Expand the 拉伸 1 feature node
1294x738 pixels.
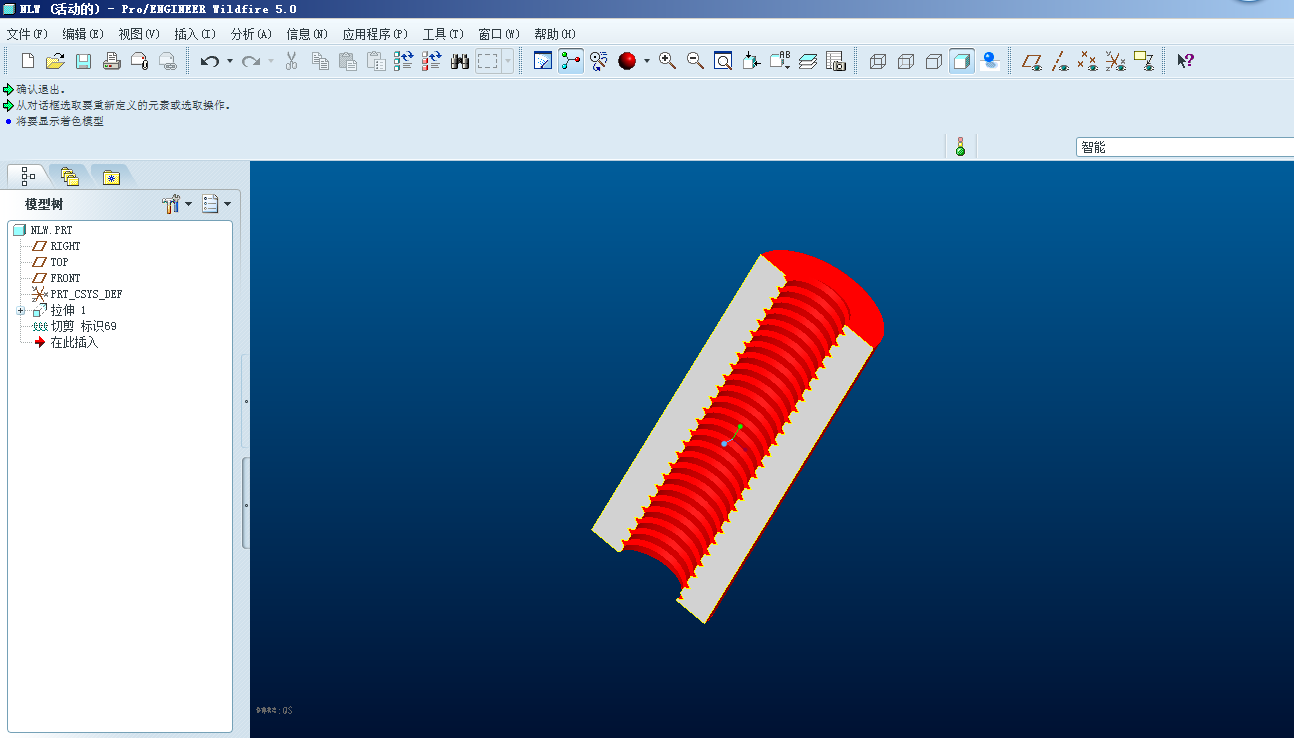[21, 311]
